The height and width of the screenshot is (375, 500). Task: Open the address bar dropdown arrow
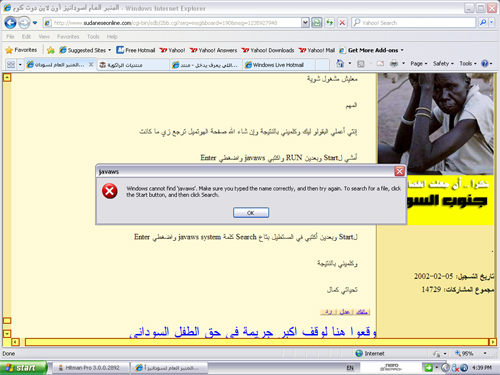point(305,23)
